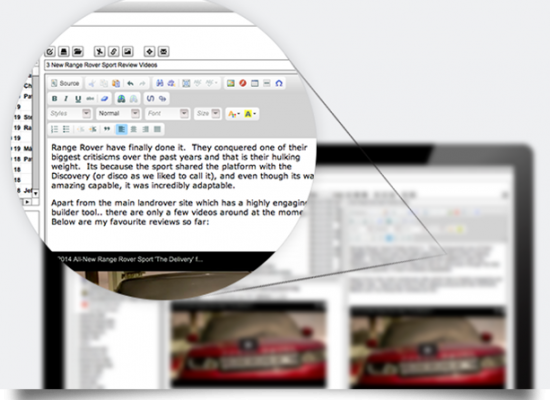Screen dimensions: 550x400
Task: Toggle bold formatting
Action: pos(54,99)
